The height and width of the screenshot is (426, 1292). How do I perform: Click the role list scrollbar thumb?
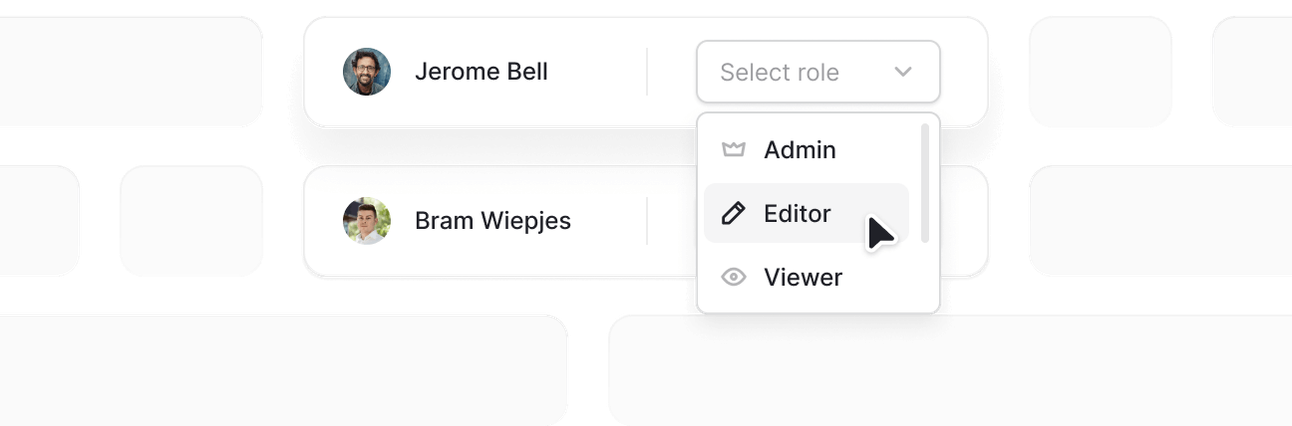pyautogui.click(x=925, y=183)
